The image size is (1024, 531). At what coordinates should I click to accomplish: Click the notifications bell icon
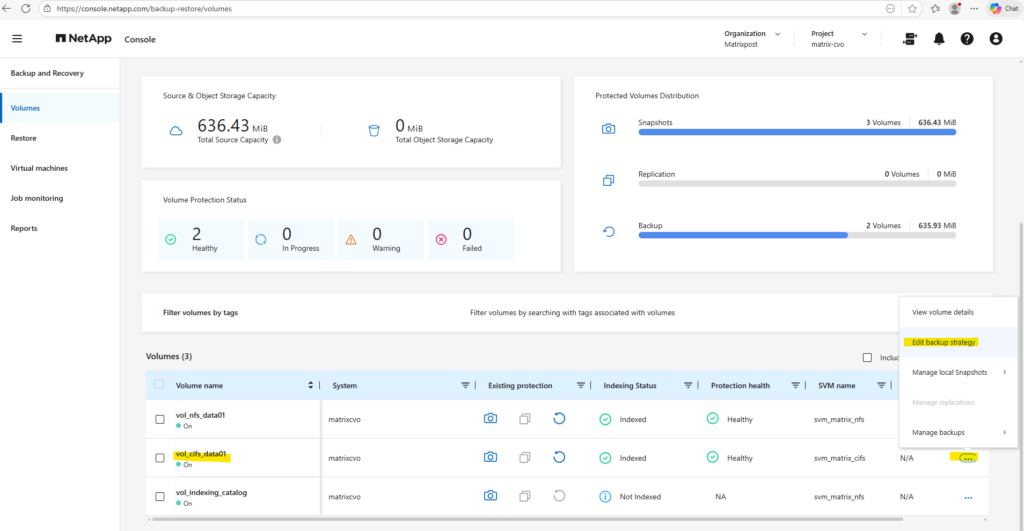pos(939,39)
